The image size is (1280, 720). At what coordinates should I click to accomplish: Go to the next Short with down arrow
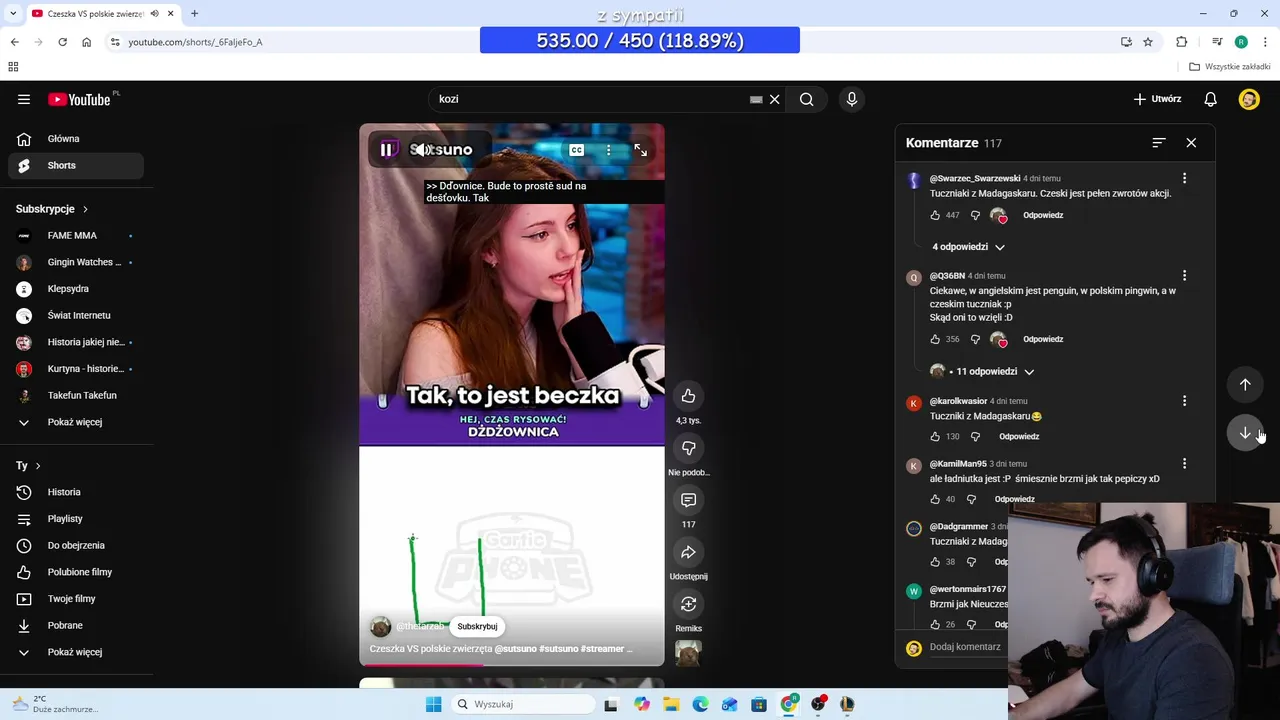1245,433
